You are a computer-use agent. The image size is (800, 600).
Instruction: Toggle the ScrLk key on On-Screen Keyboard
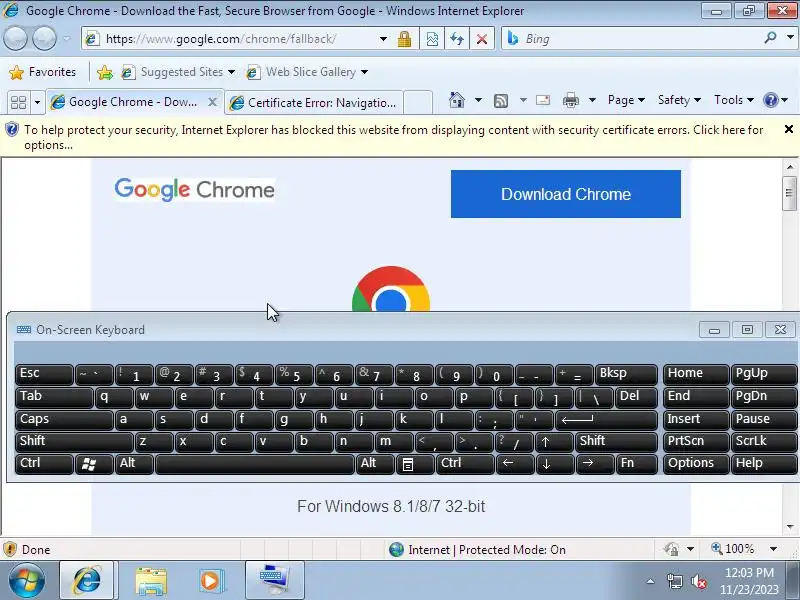[763, 441]
